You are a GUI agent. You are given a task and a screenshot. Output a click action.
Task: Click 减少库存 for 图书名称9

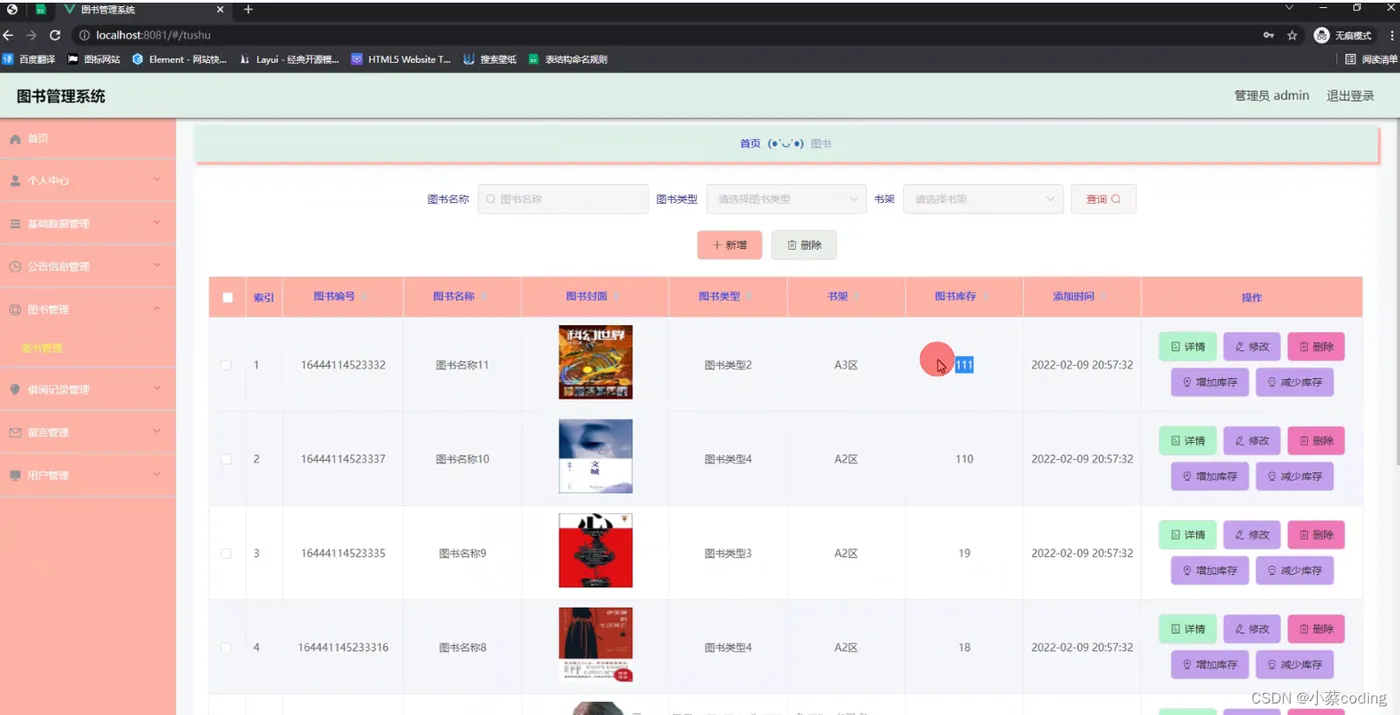(x=1294, y=571)
